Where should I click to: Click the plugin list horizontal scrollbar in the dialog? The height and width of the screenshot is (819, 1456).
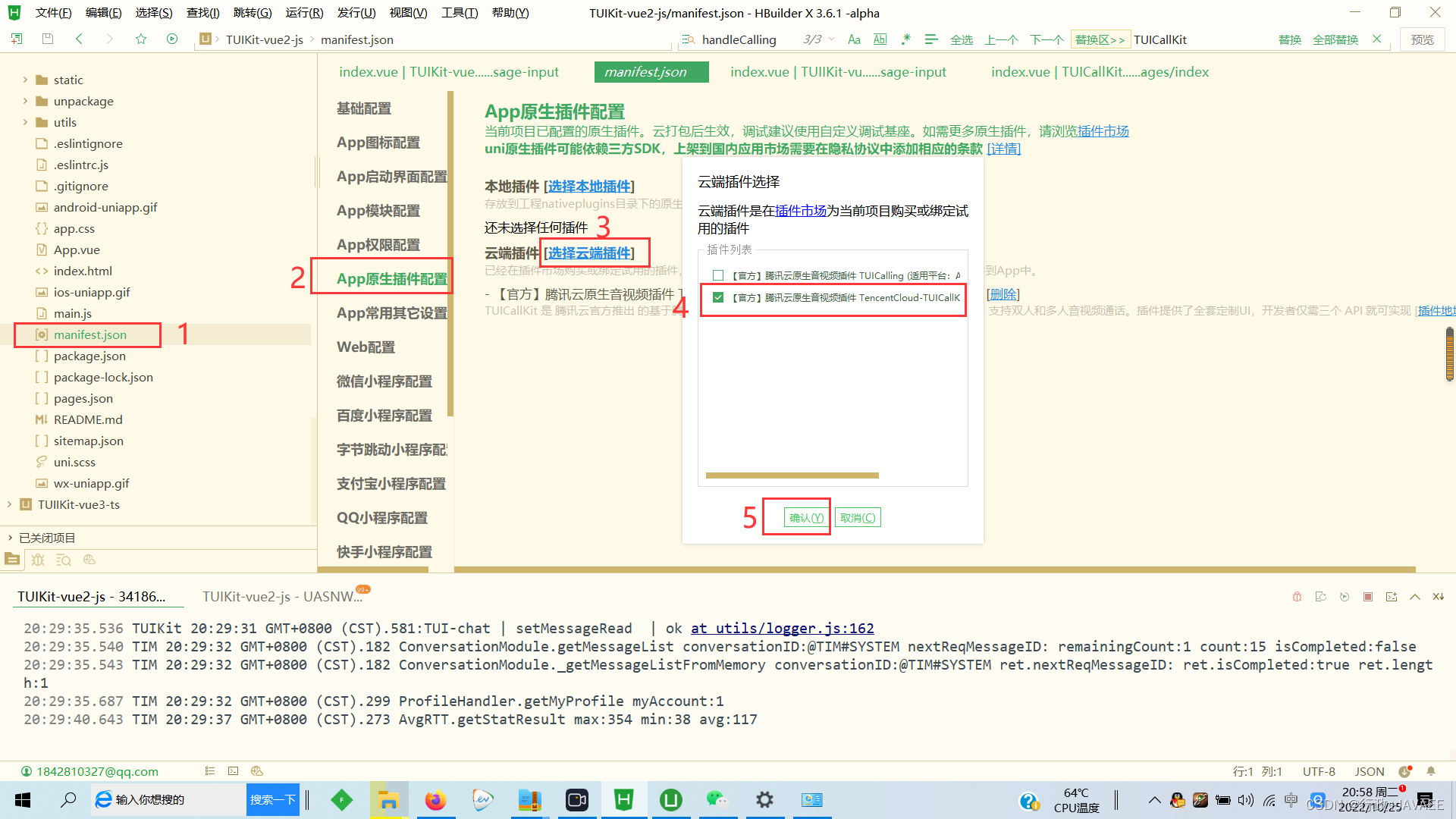(x=792, y=475)
